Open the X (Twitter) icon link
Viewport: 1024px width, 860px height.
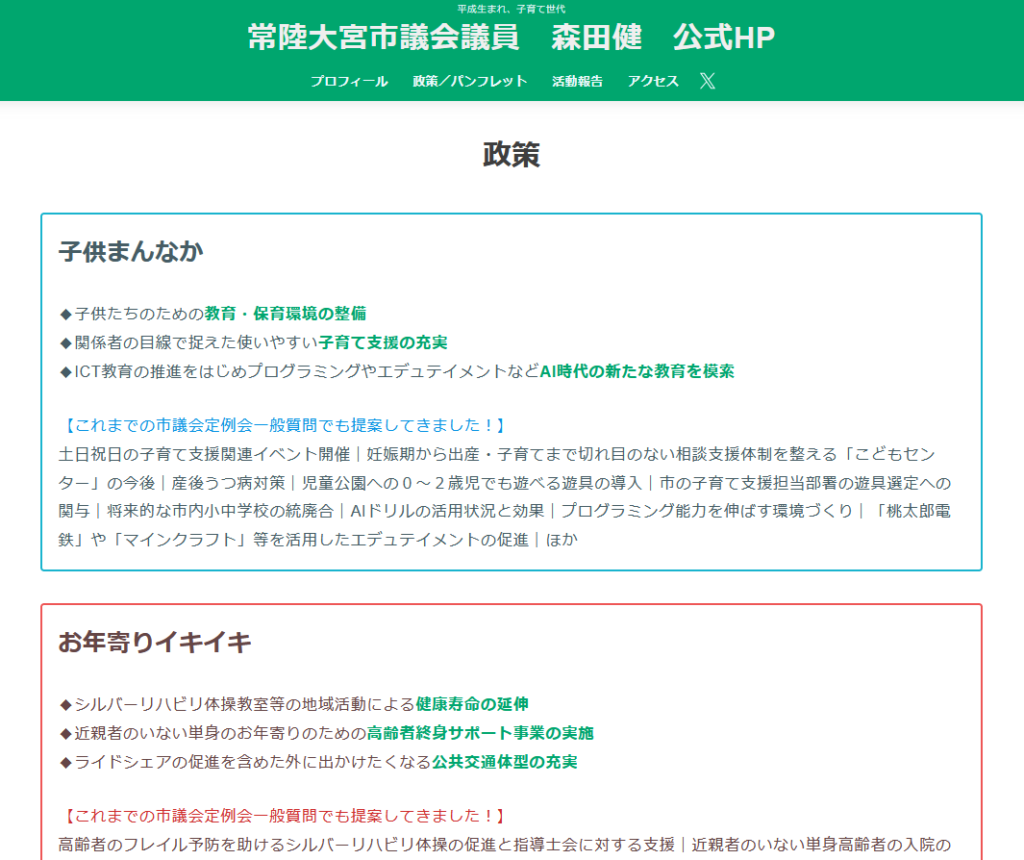point(707,81)
